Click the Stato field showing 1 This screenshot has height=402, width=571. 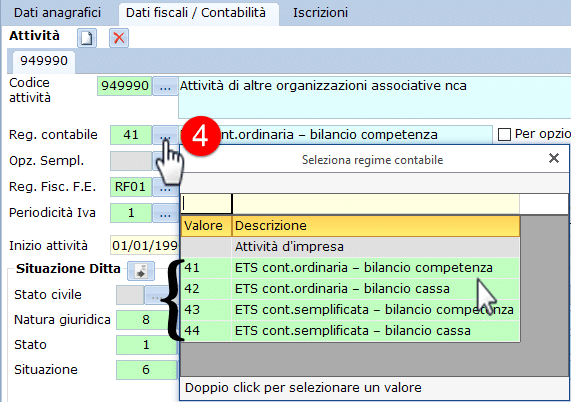(146, 345)
